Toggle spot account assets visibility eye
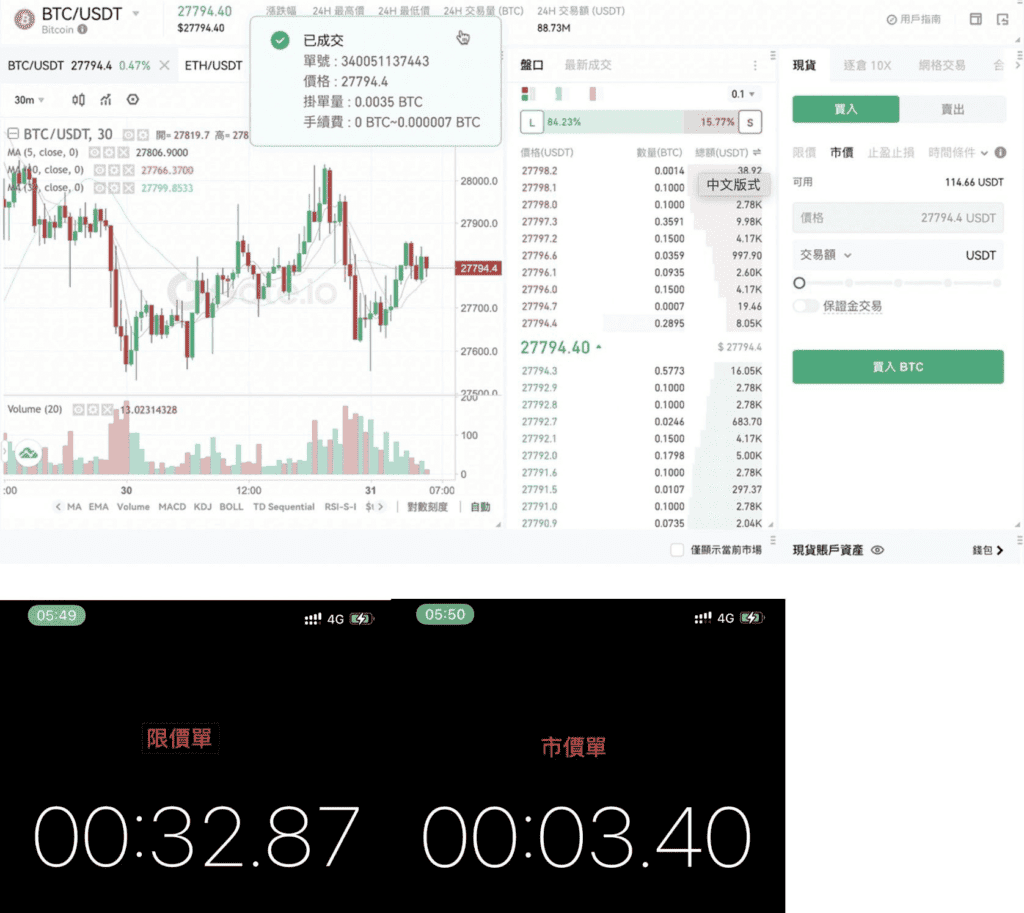 [878, 550]
